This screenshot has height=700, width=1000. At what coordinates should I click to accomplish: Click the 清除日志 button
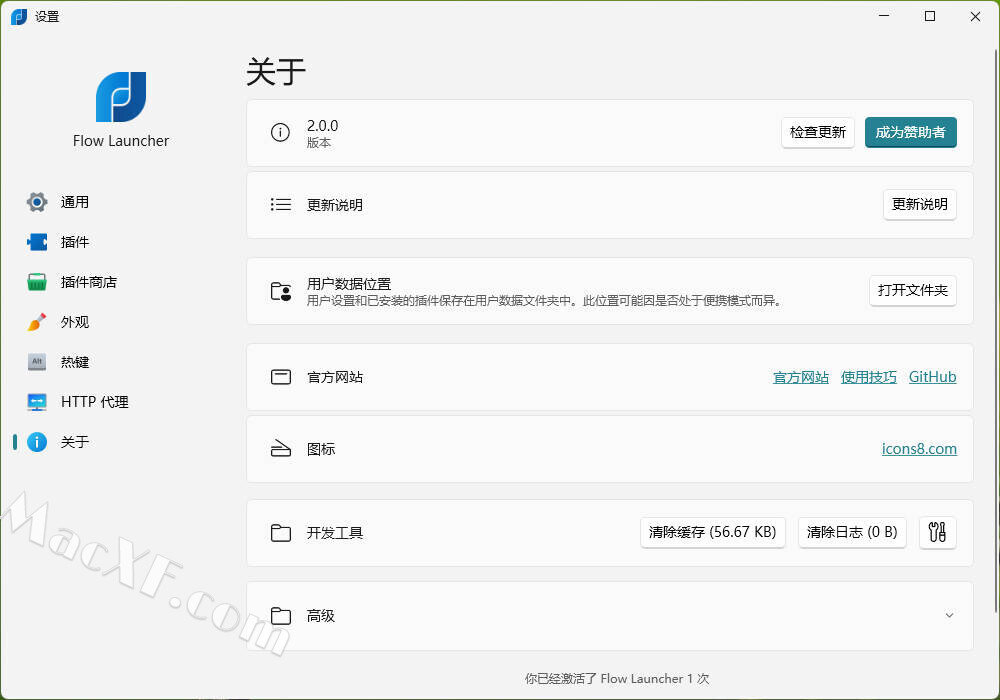852,533
